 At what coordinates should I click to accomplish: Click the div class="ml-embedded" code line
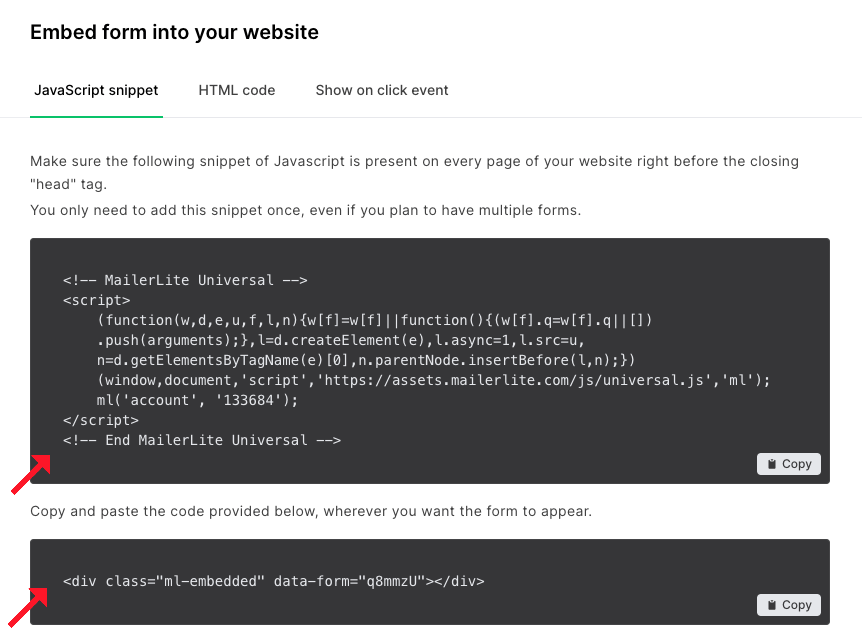pos(273,580)
